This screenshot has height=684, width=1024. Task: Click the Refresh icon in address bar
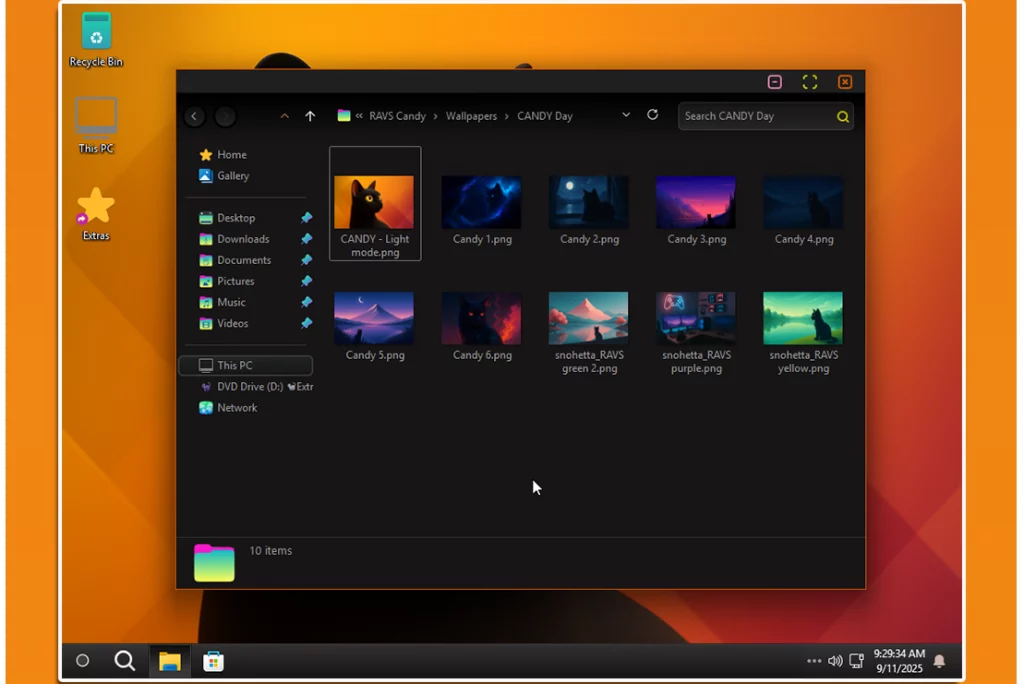click(652, 115)
